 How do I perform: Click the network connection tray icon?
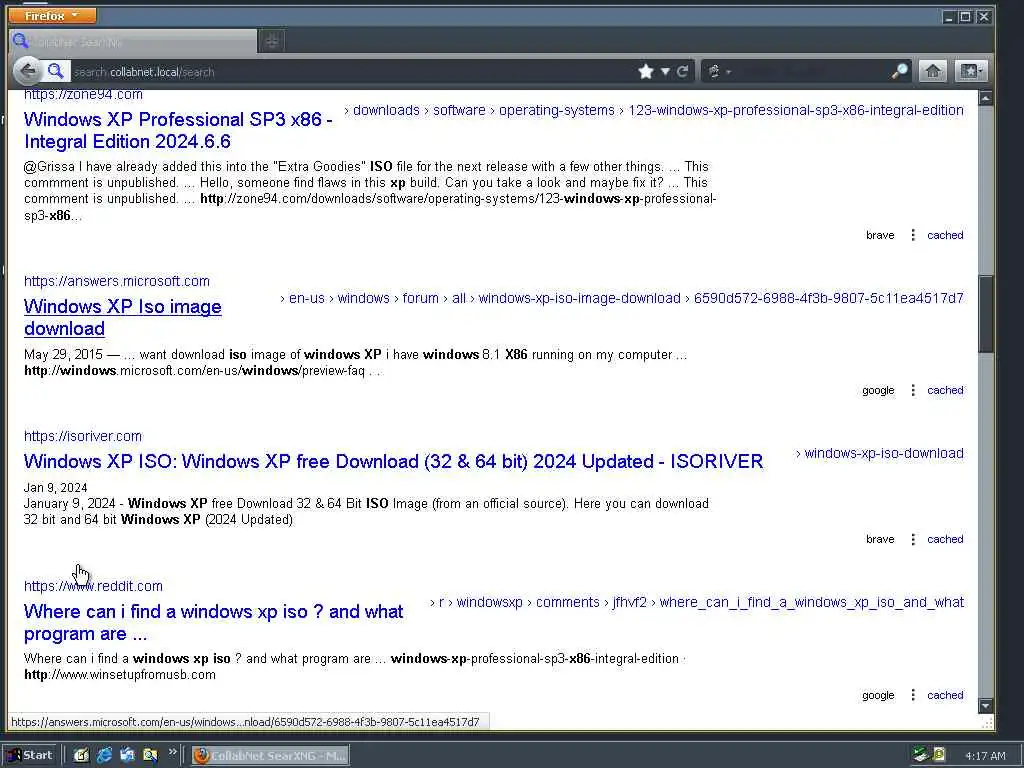(921, 755)
